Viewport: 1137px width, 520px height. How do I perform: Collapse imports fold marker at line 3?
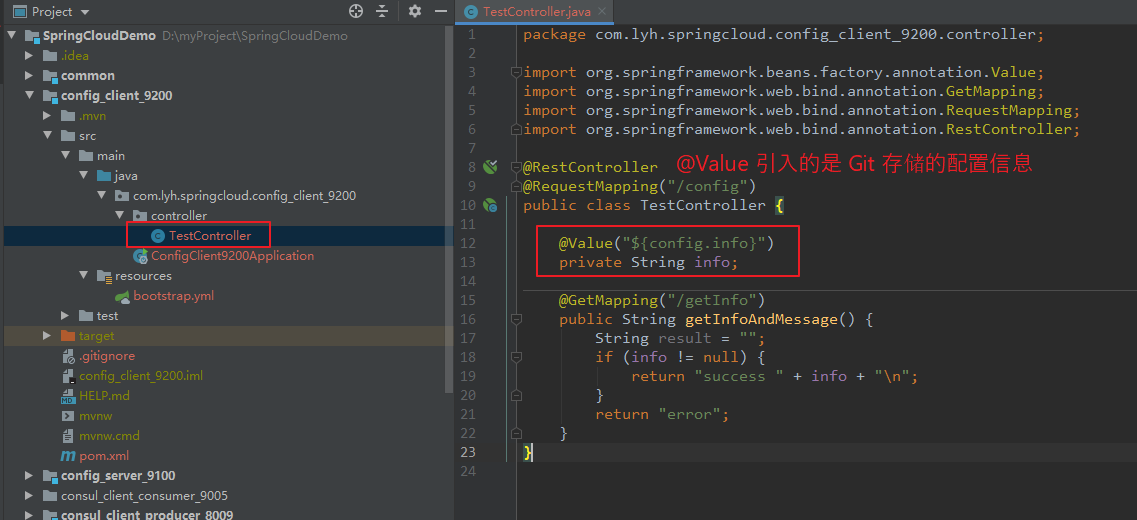(516, 72)
